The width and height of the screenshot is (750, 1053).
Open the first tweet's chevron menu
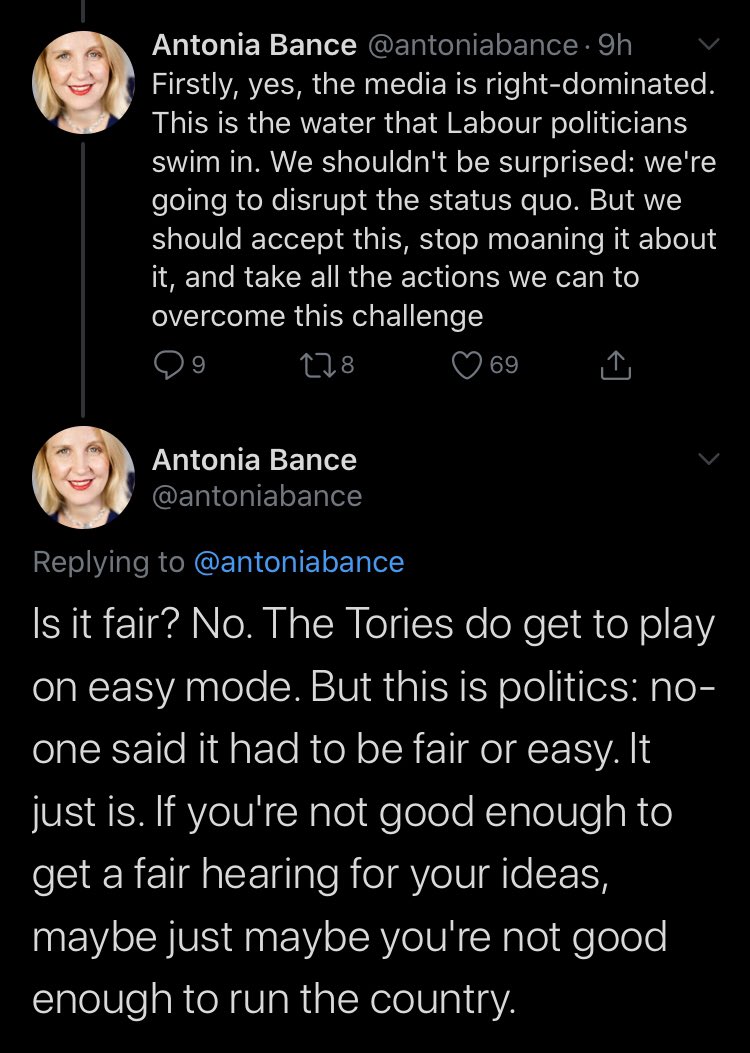click(x=709, y=44)
